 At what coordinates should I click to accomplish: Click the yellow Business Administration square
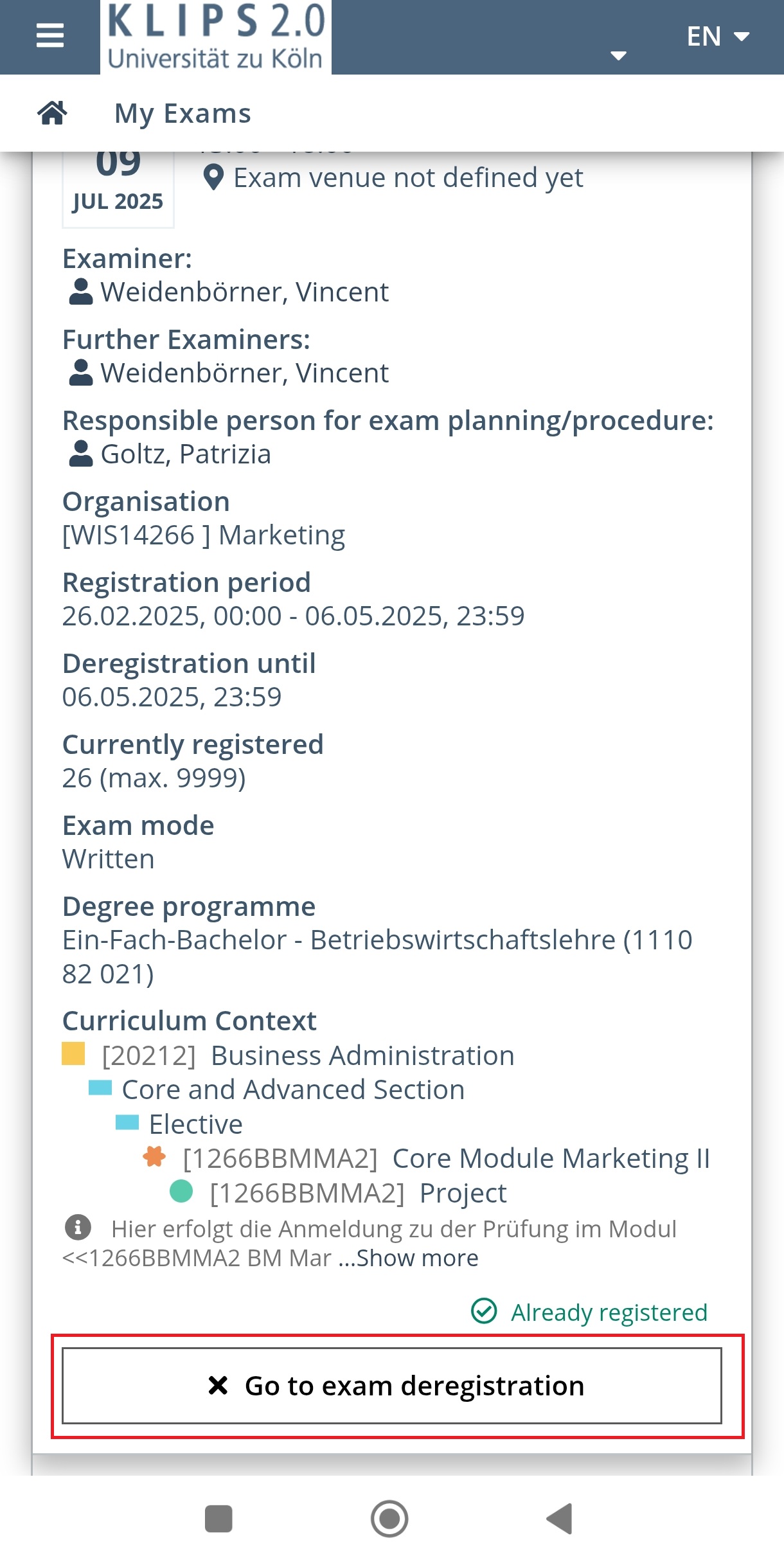73,1054
